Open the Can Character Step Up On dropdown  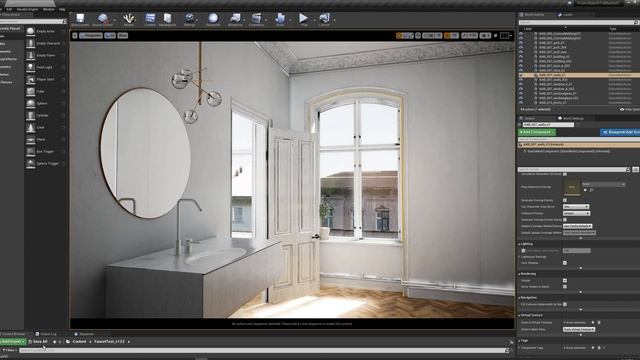(576, 207)
